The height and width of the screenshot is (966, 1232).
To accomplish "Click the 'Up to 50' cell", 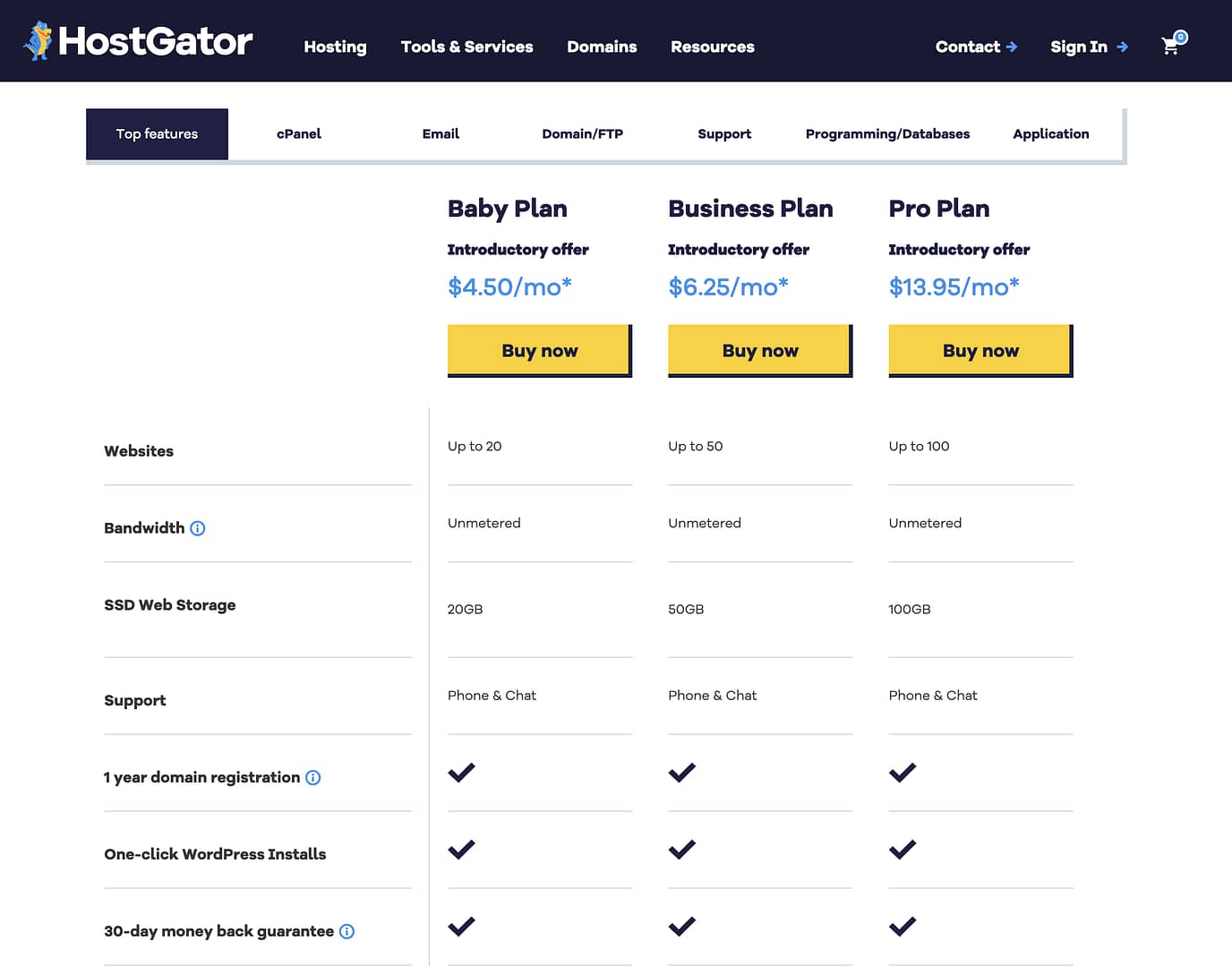I will tap(696, 446).
